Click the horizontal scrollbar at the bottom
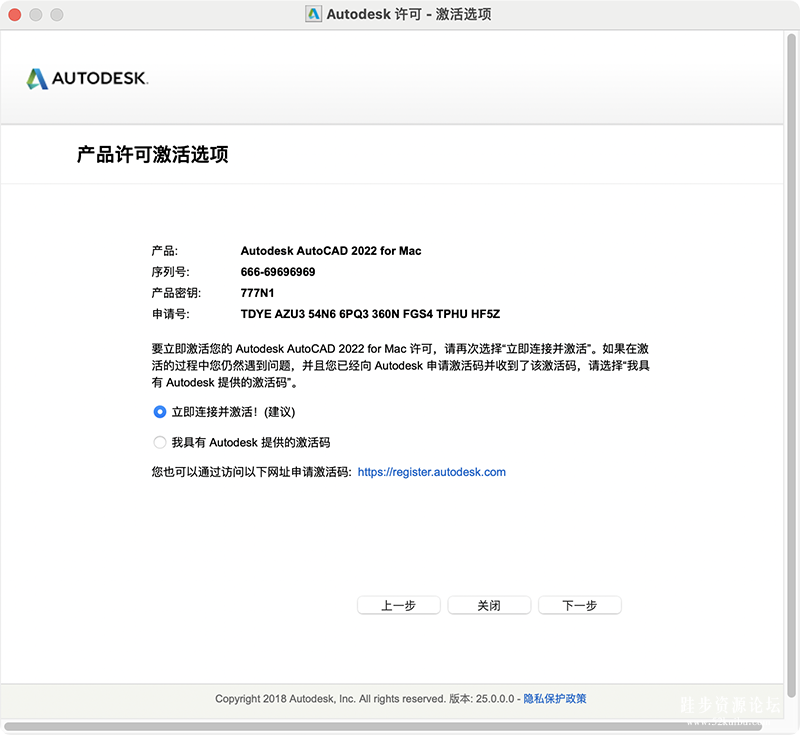 click(383, 726)
